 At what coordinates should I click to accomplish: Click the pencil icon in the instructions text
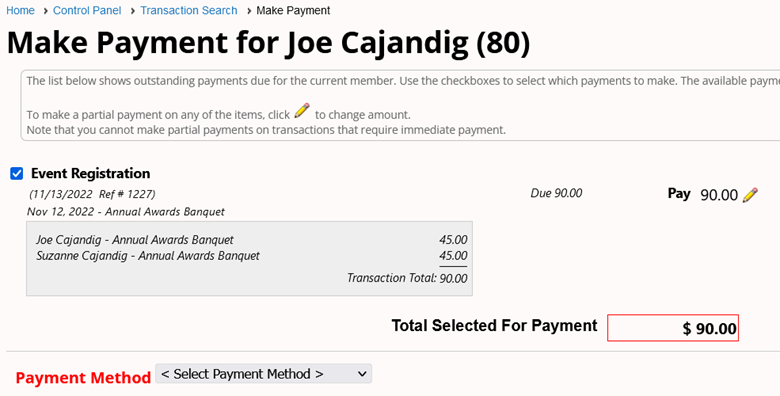(302, 110)
